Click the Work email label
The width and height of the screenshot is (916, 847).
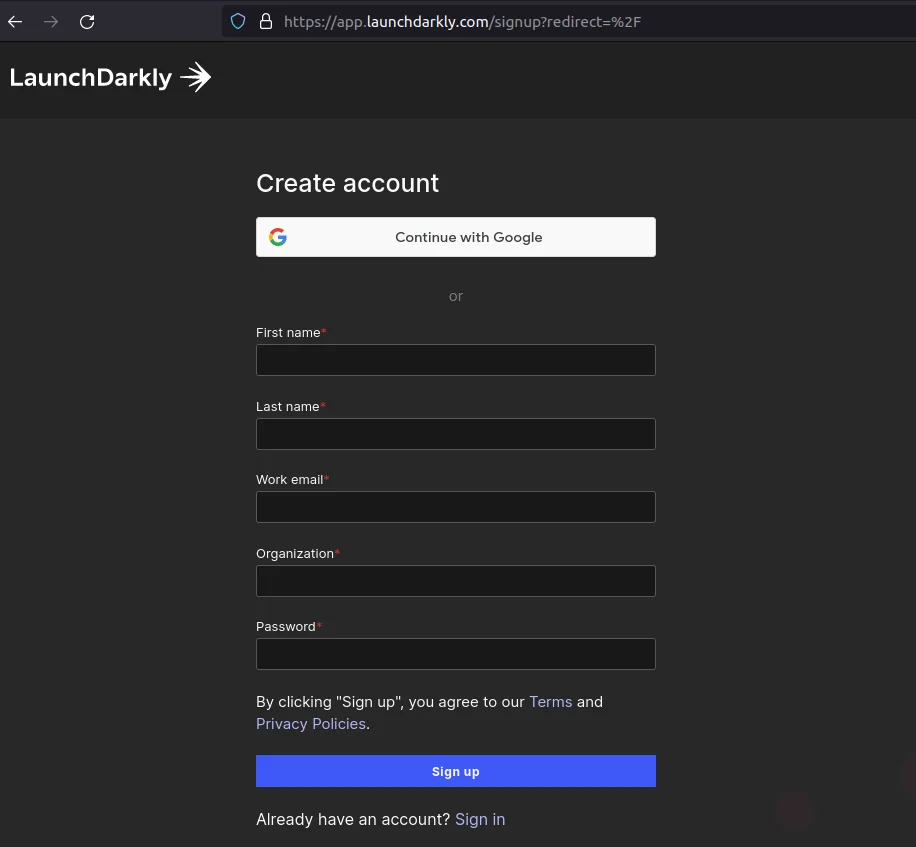(x=290, y=480)
